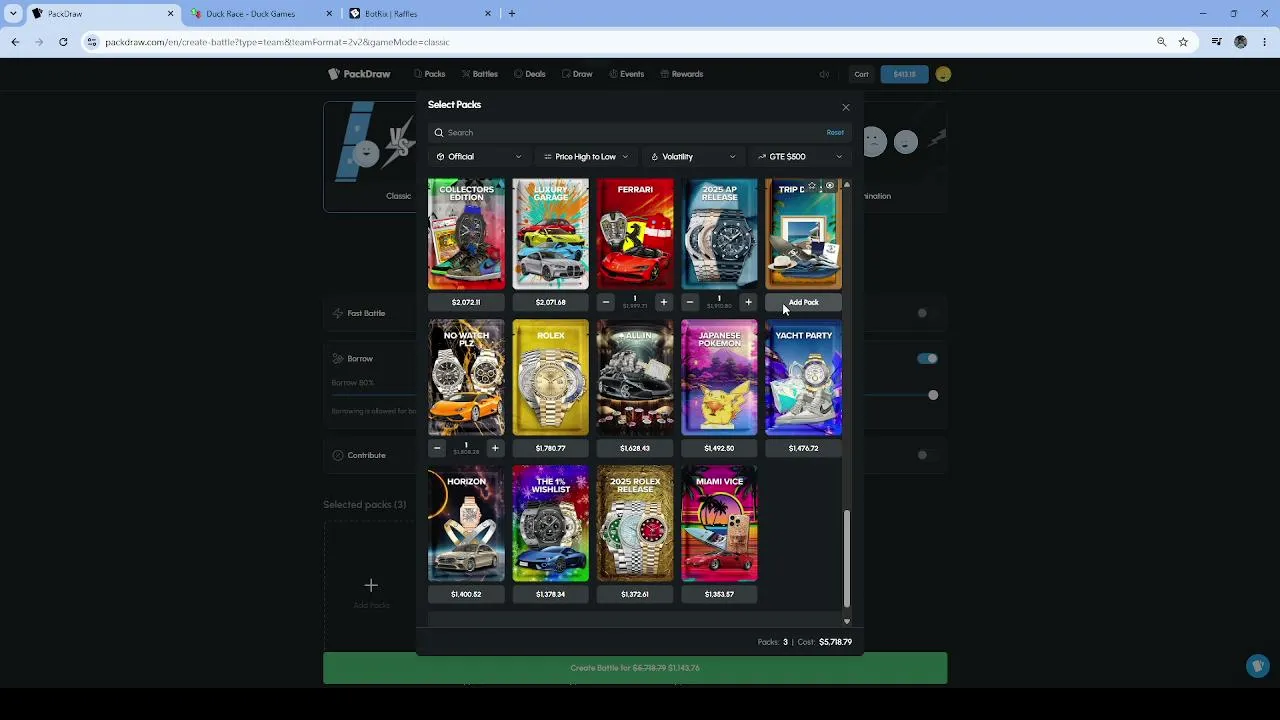Mute site sound with speaker icon
The width and height of the screenshot is (1280, 720).
tap(824, 74)
